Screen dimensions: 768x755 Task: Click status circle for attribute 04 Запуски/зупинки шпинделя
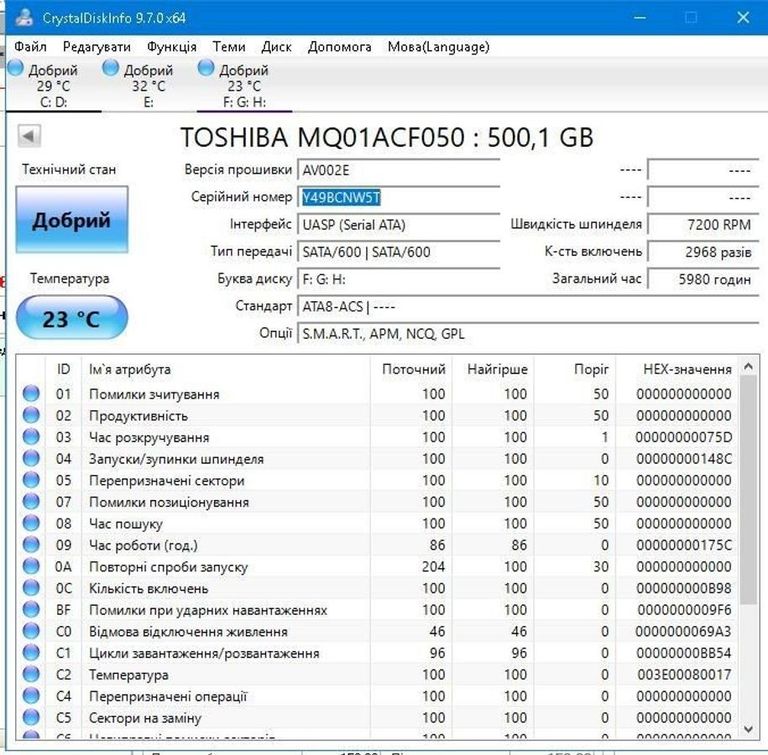(x=31, y=458)
